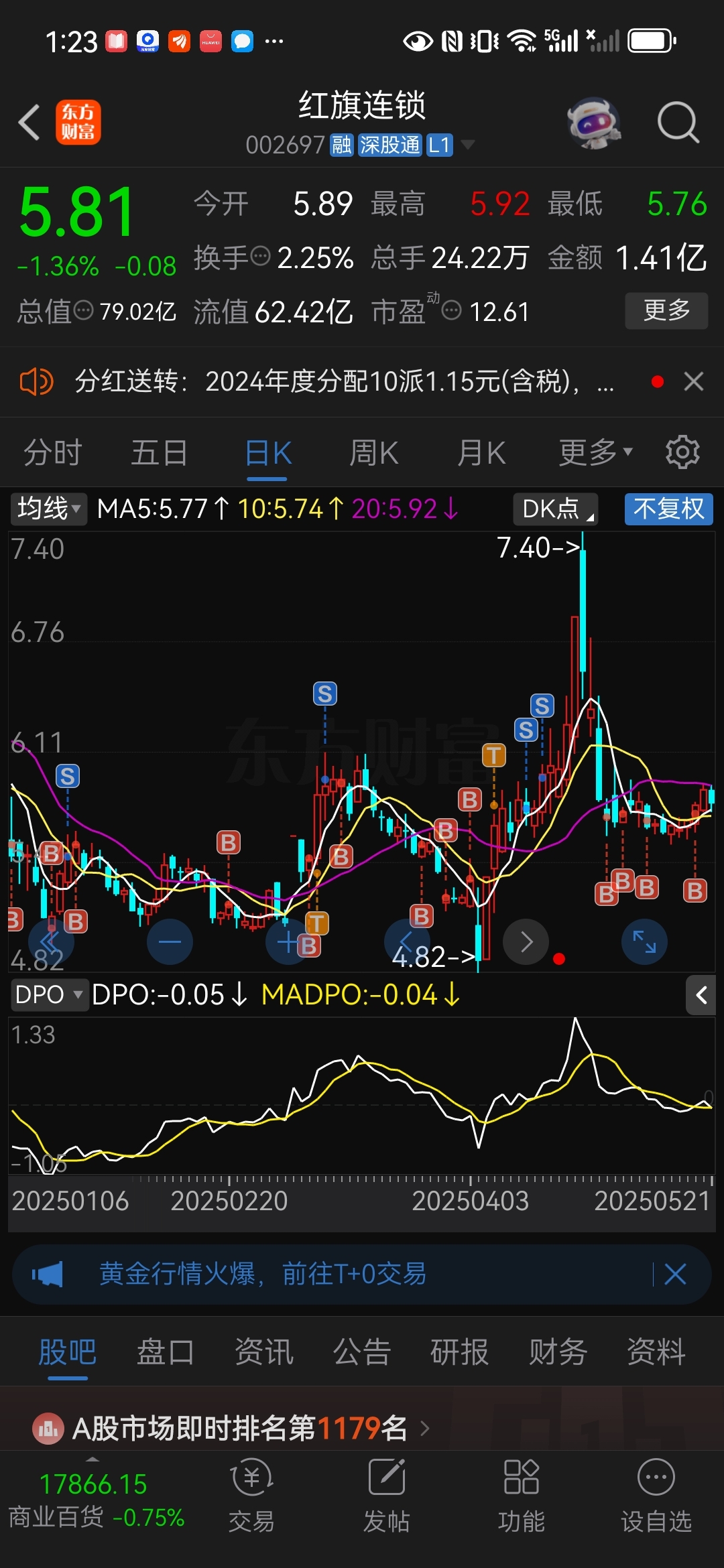Switch to 月K chart tab

[481, 453]
